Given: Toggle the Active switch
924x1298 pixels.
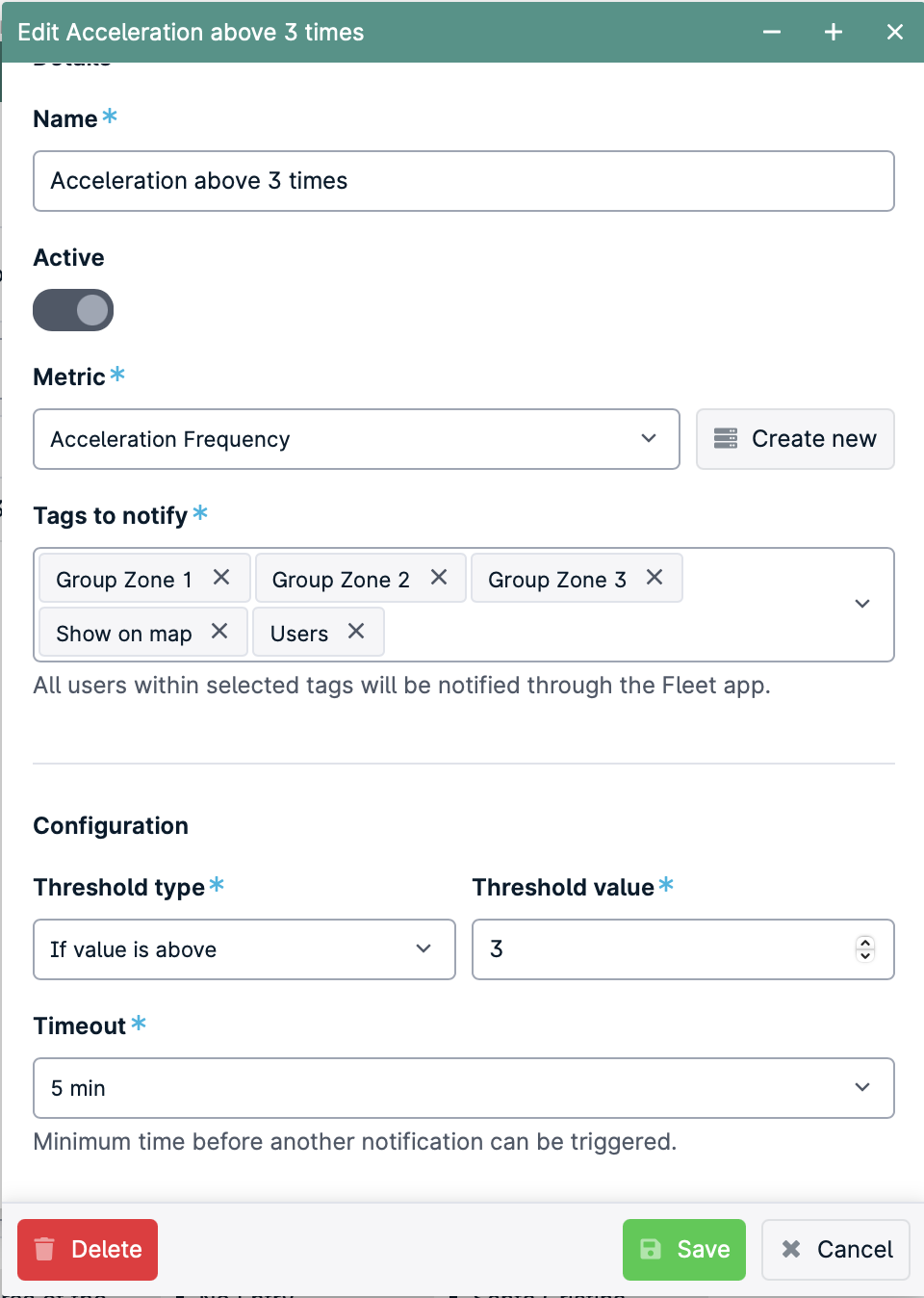Looking at the screenshot, I should coord(73,310).
